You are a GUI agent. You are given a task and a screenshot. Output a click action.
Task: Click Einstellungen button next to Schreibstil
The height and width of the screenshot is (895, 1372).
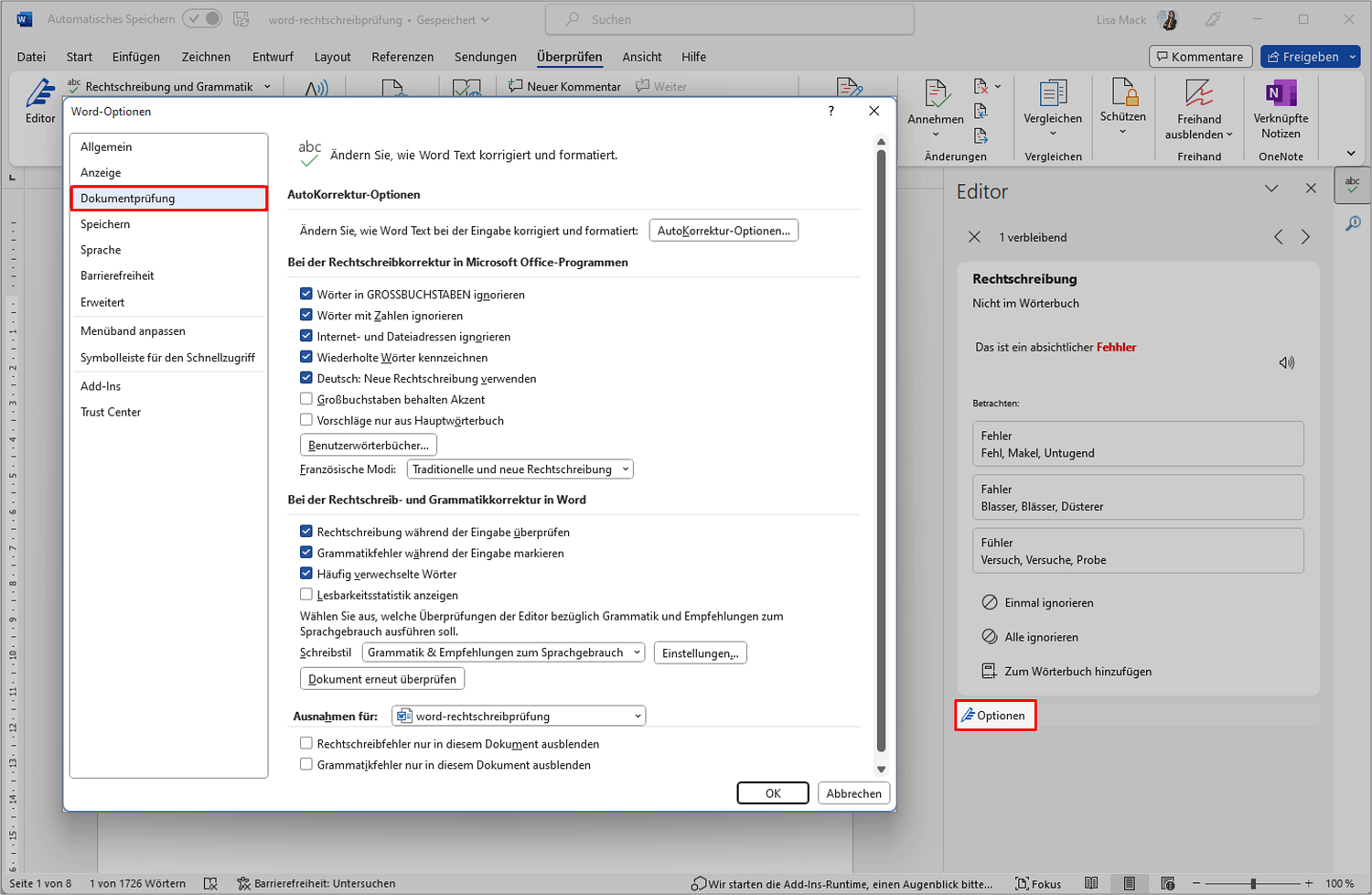point(701,653)
